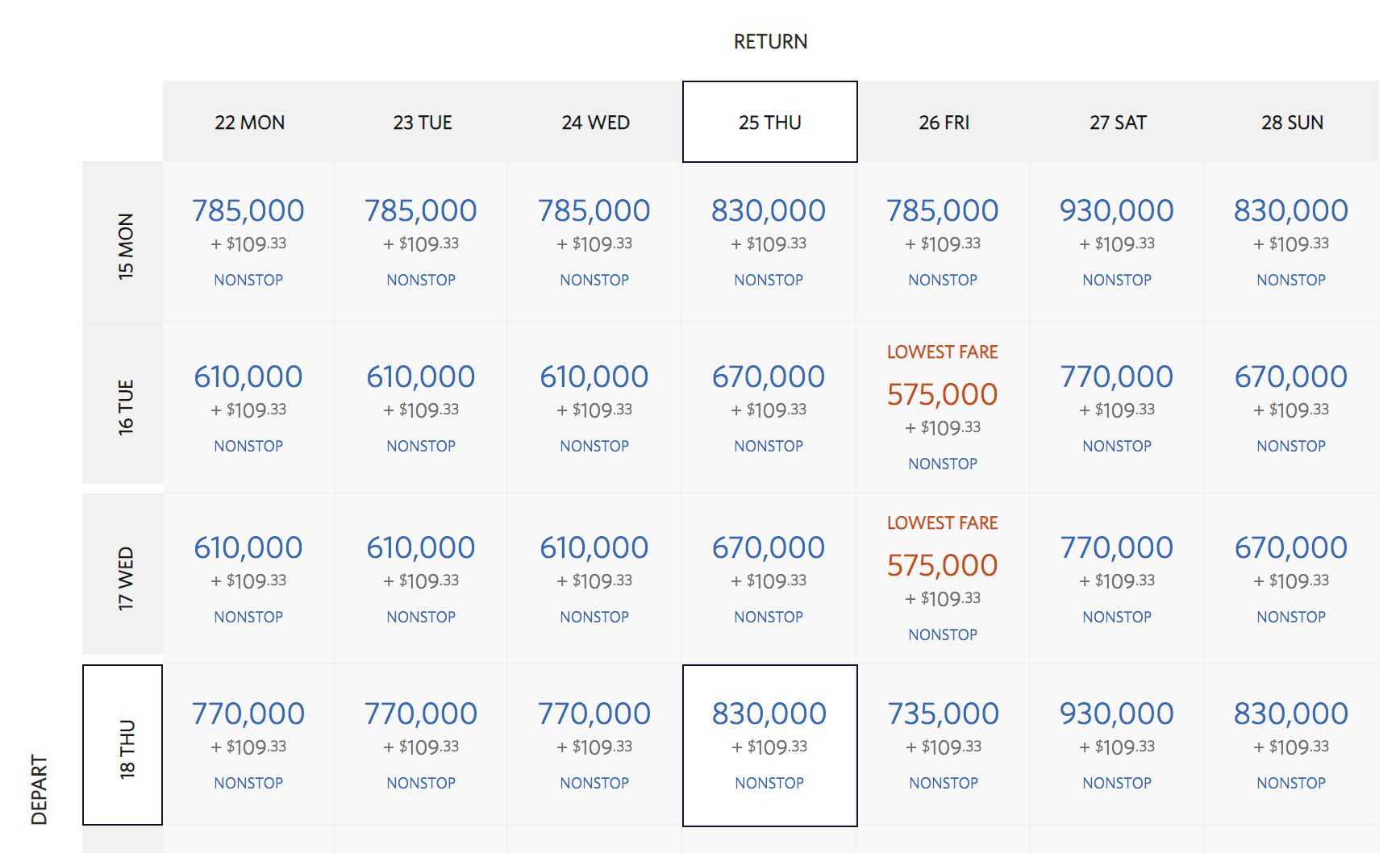Choose 15 MON to 22 MON fare 785,000
This screenshot has height=853, width=1400.
pos(248,242)
